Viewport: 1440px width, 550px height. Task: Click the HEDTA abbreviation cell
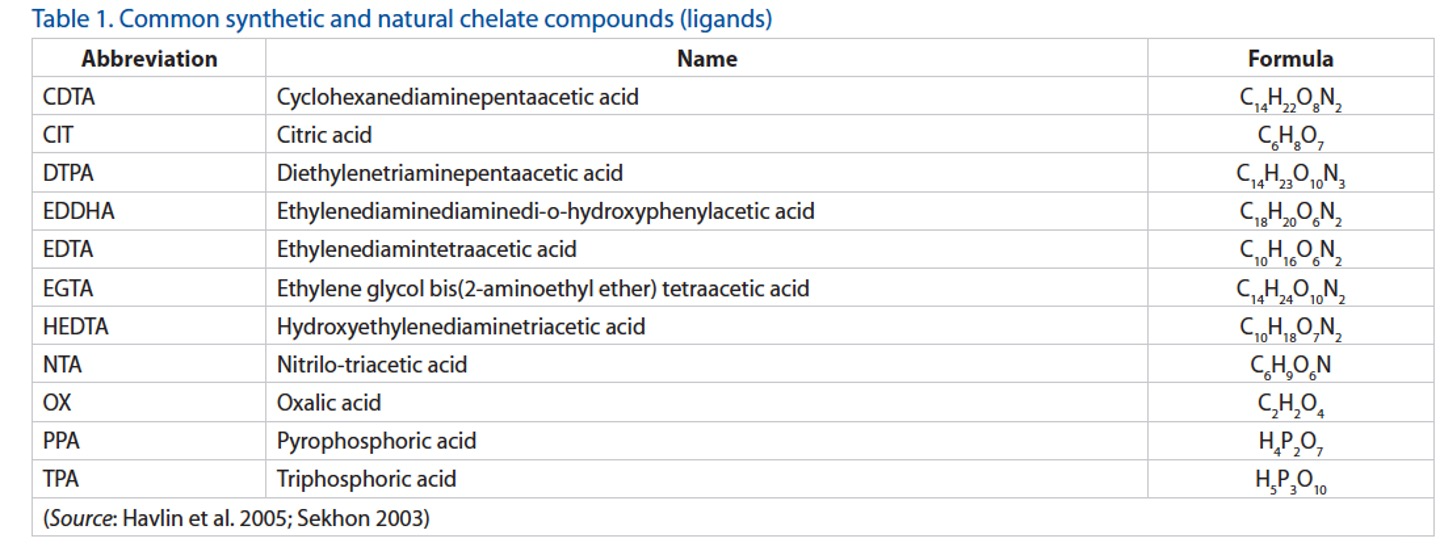click(76, 326)
